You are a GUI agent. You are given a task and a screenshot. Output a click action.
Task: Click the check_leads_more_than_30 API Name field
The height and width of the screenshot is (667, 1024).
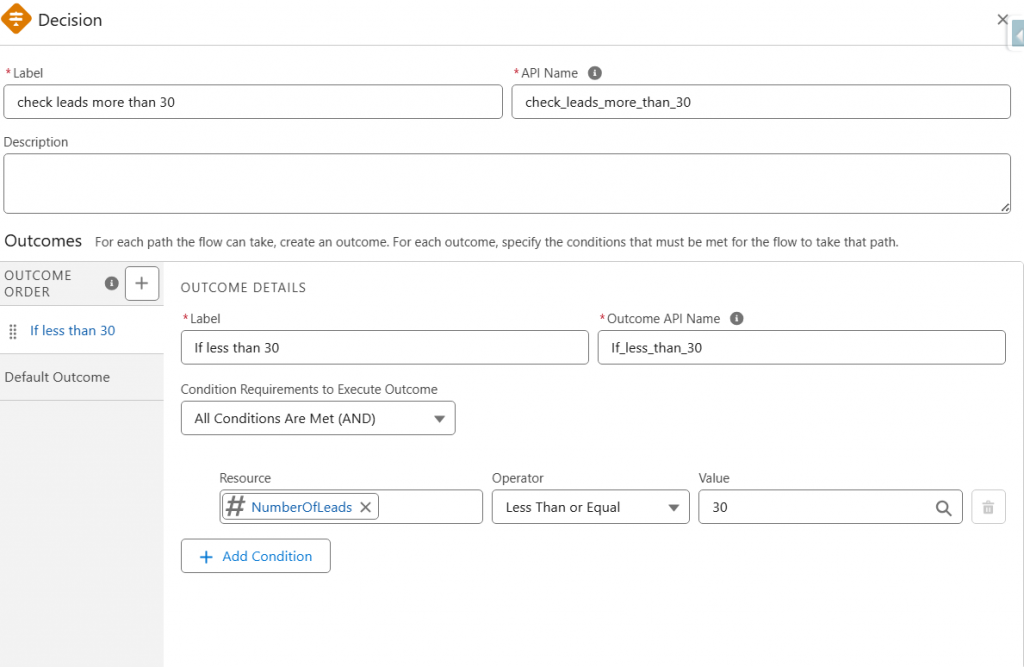click(x=761, y=102)
